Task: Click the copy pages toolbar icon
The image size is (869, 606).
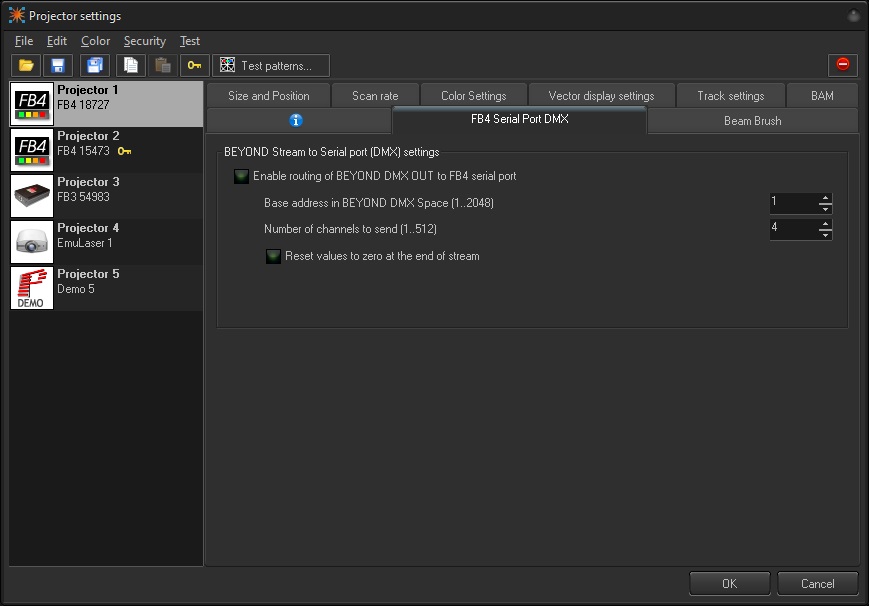Action: (130, 66)
